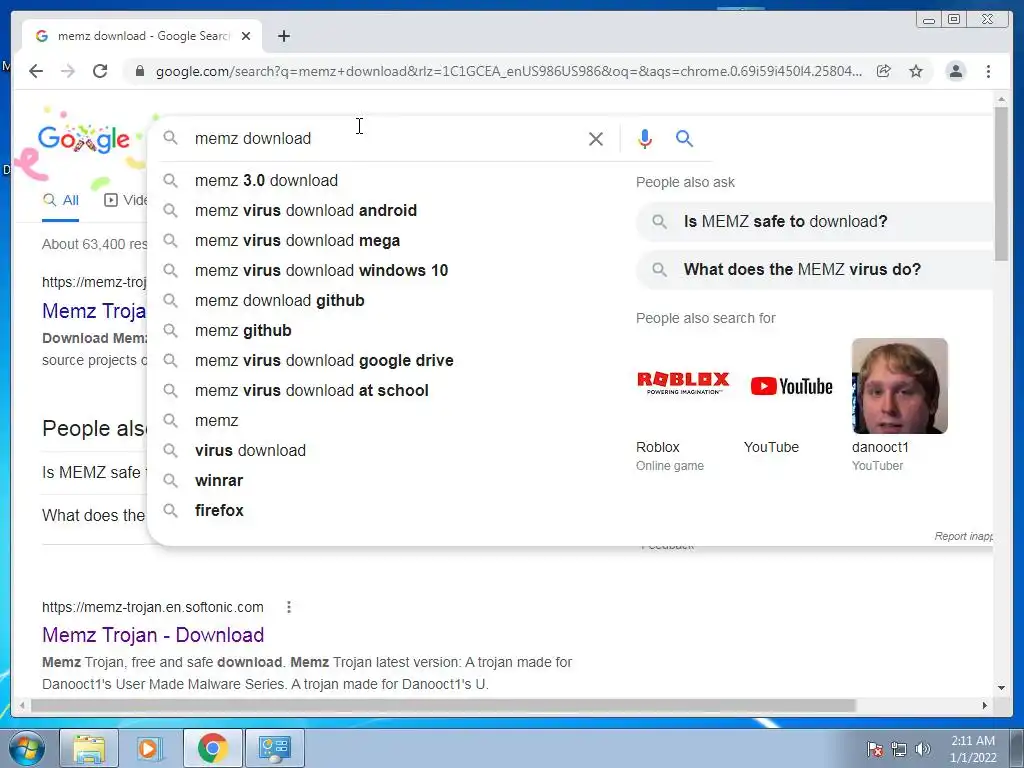The width and height of the screenshot is (1024, 768).
Task: Pick the memz github suggestion
Action: [243, 330]
